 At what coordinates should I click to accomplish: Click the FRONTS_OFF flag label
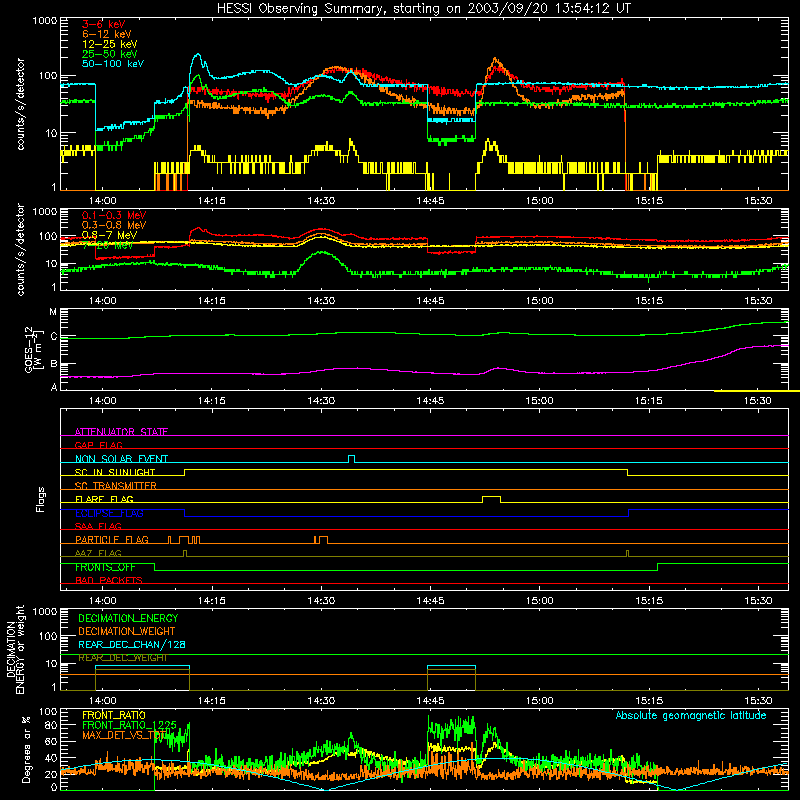pos(105,567)
